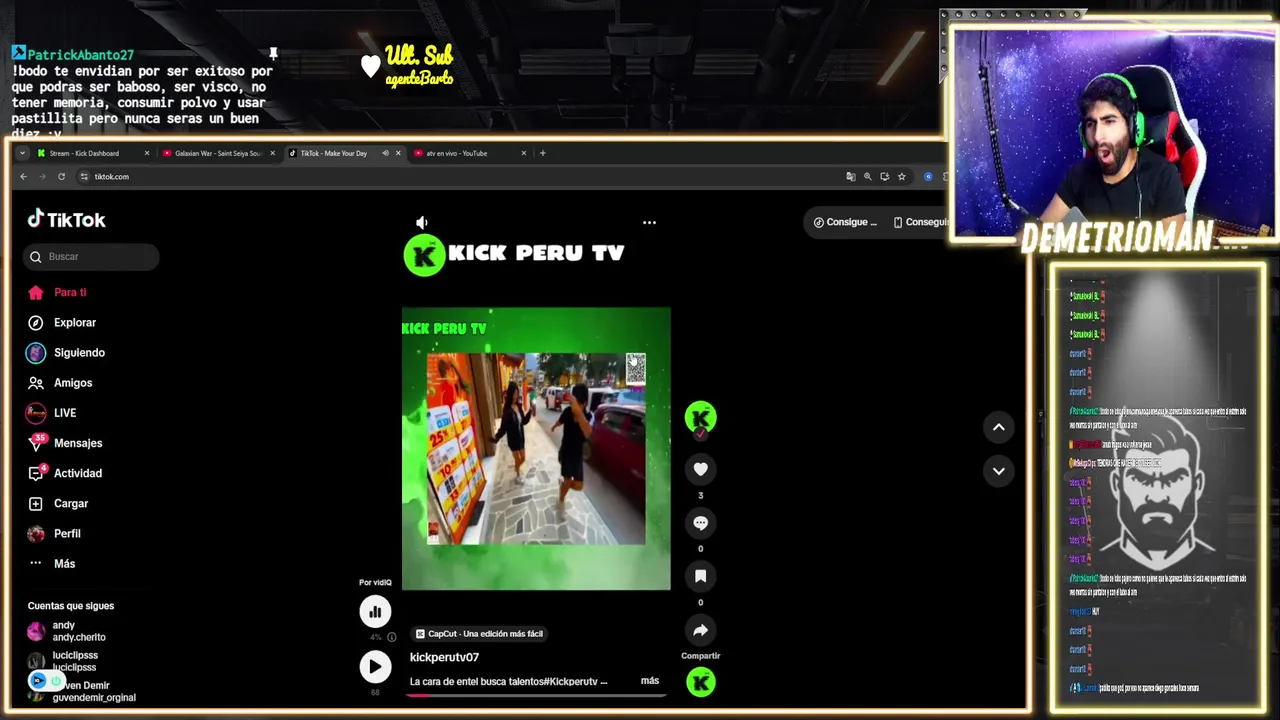Seek on the video progress bar

point(536,693)
